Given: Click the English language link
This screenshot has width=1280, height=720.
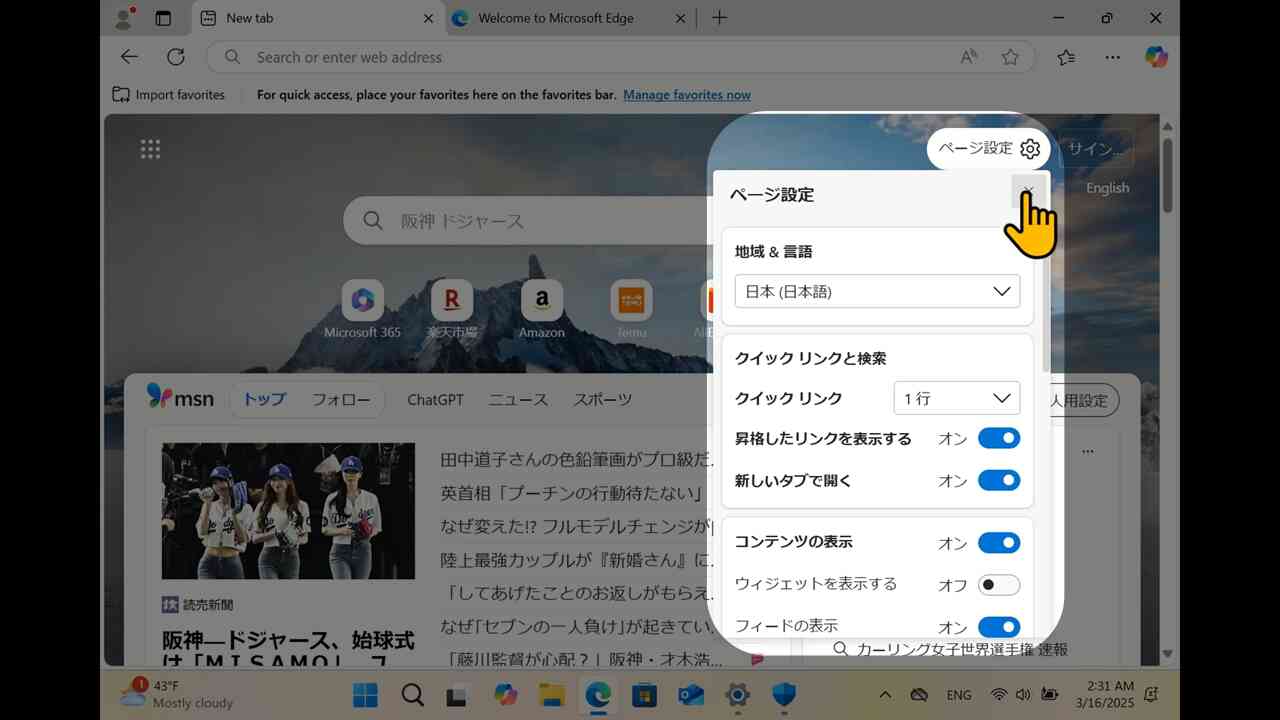Looking at the screenshot, I should 1107,188.
